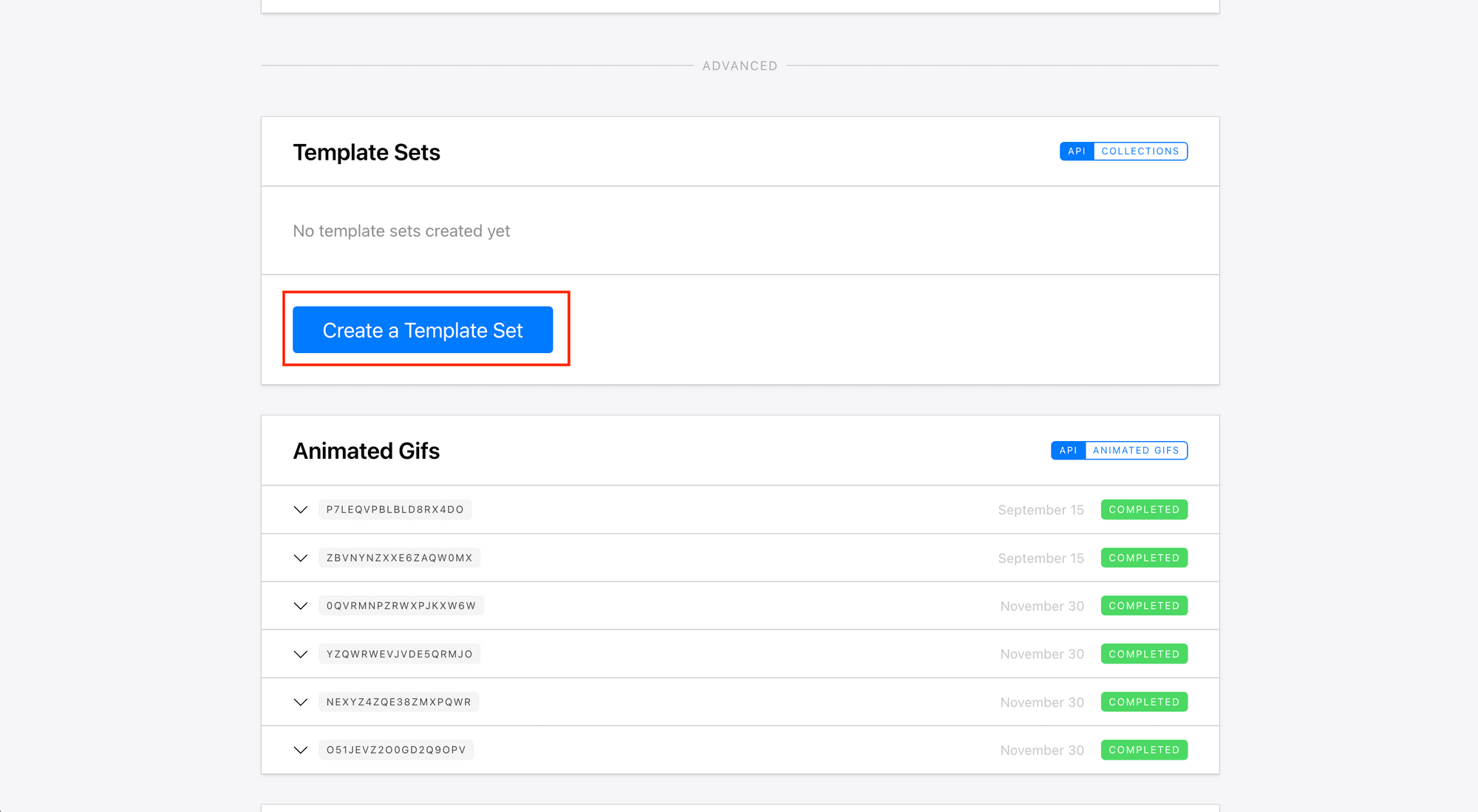Click the Create a Template Set button
The height and width of the screenshot is (812, 1478).
[422, 330]
